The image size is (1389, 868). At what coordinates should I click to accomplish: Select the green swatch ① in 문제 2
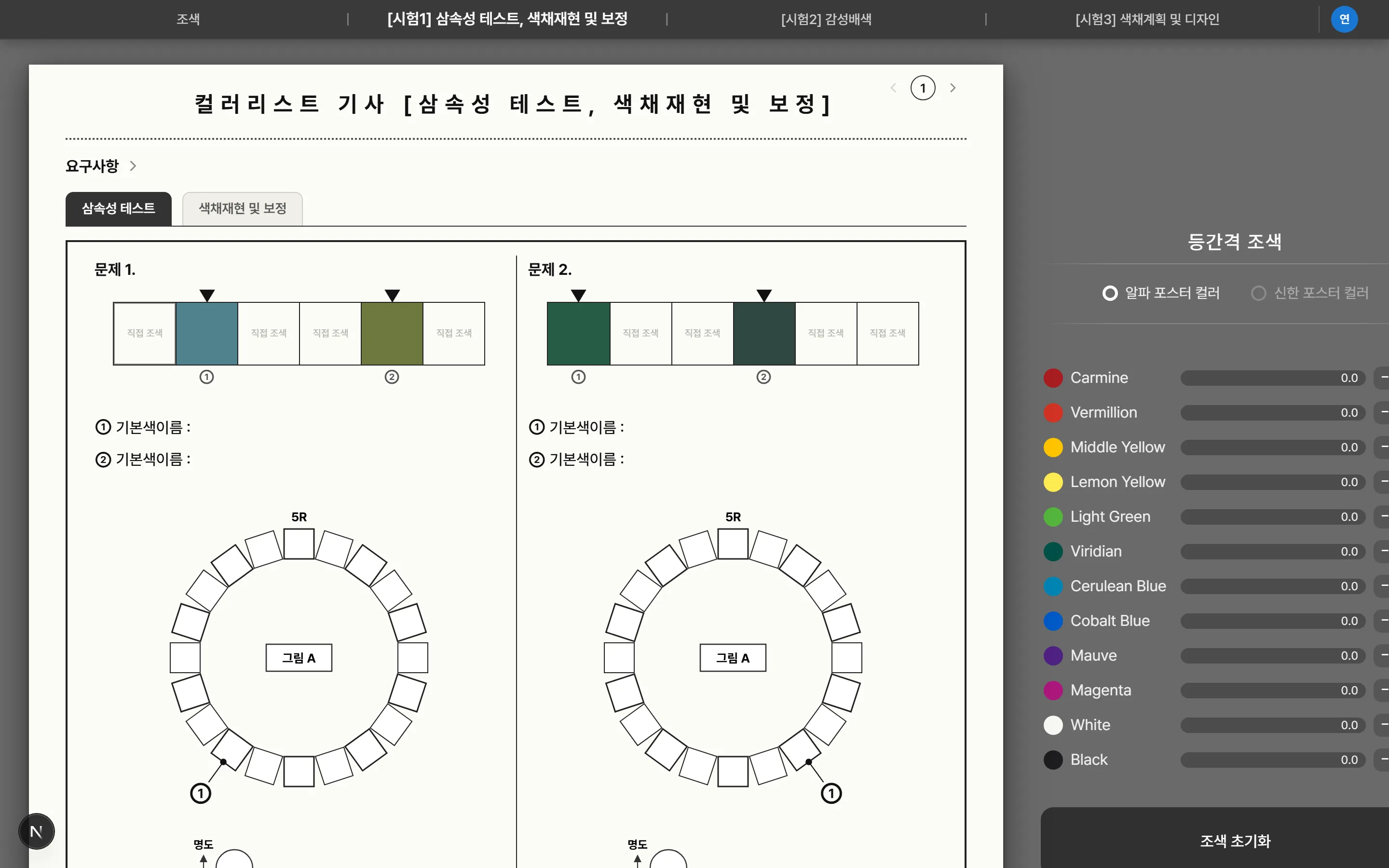point(579,334)
